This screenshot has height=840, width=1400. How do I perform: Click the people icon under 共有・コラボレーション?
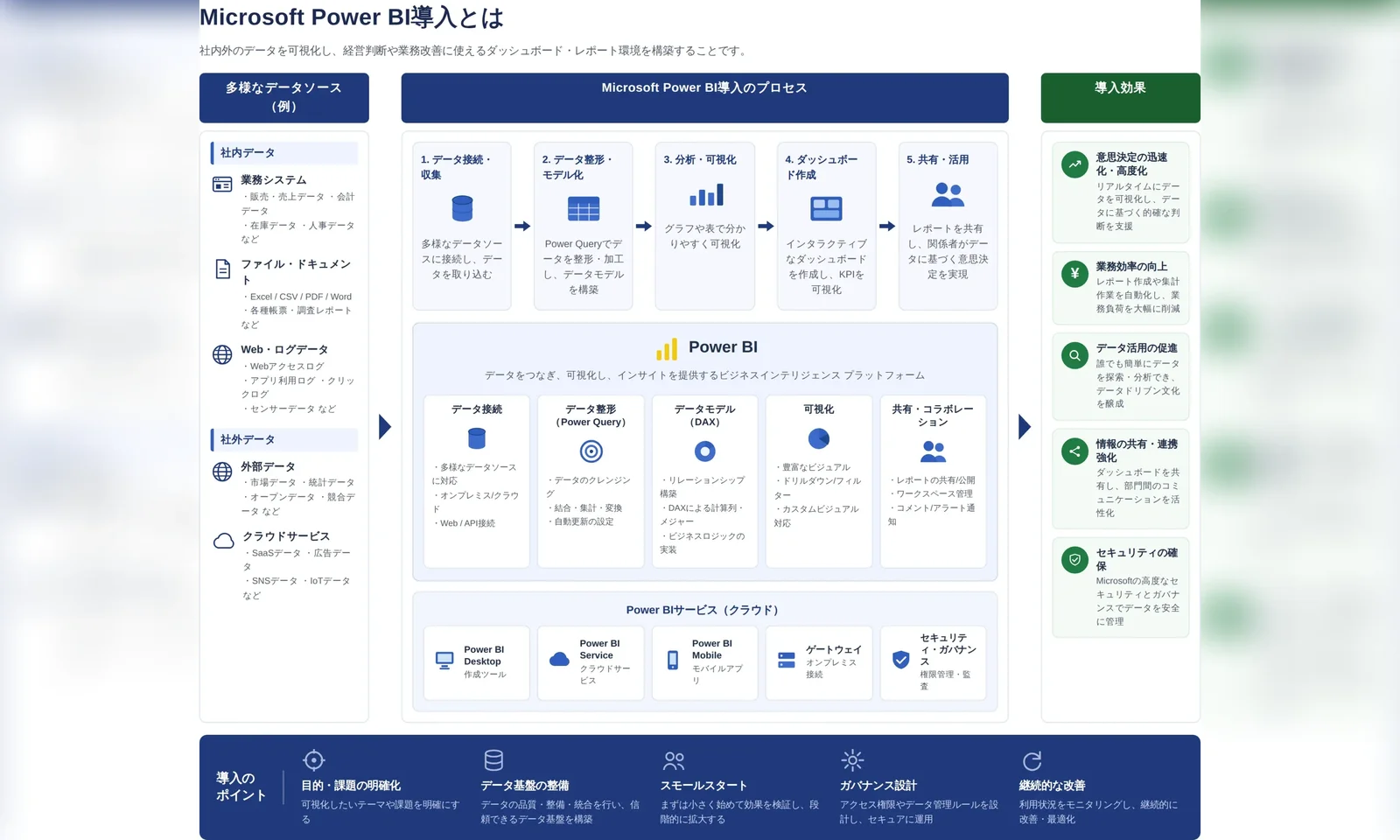click(934, 451)
